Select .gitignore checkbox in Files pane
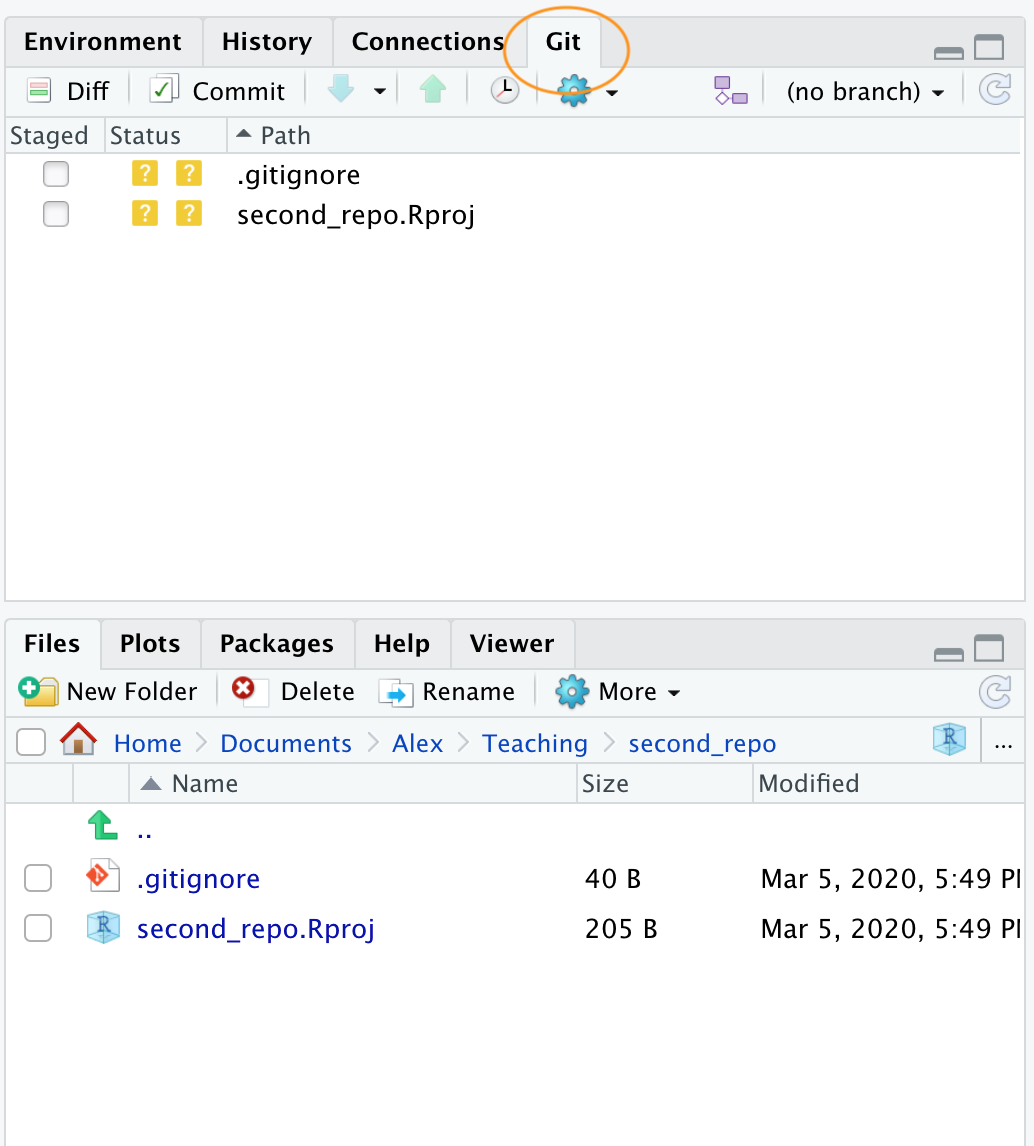This screenshot has height=1146, width=1034. tap(38, 878)
